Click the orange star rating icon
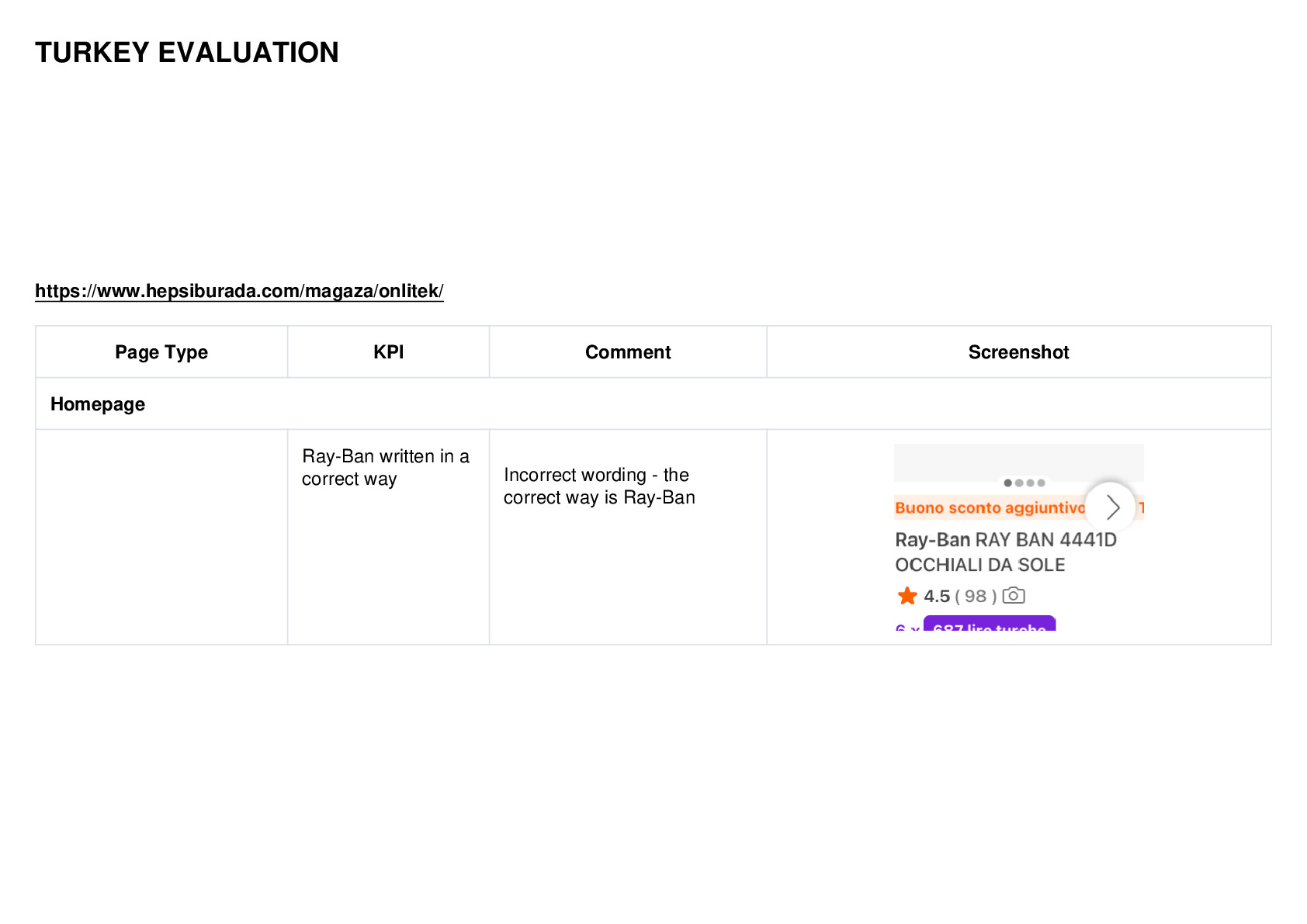1307x924 pixels. coord(907,596)
